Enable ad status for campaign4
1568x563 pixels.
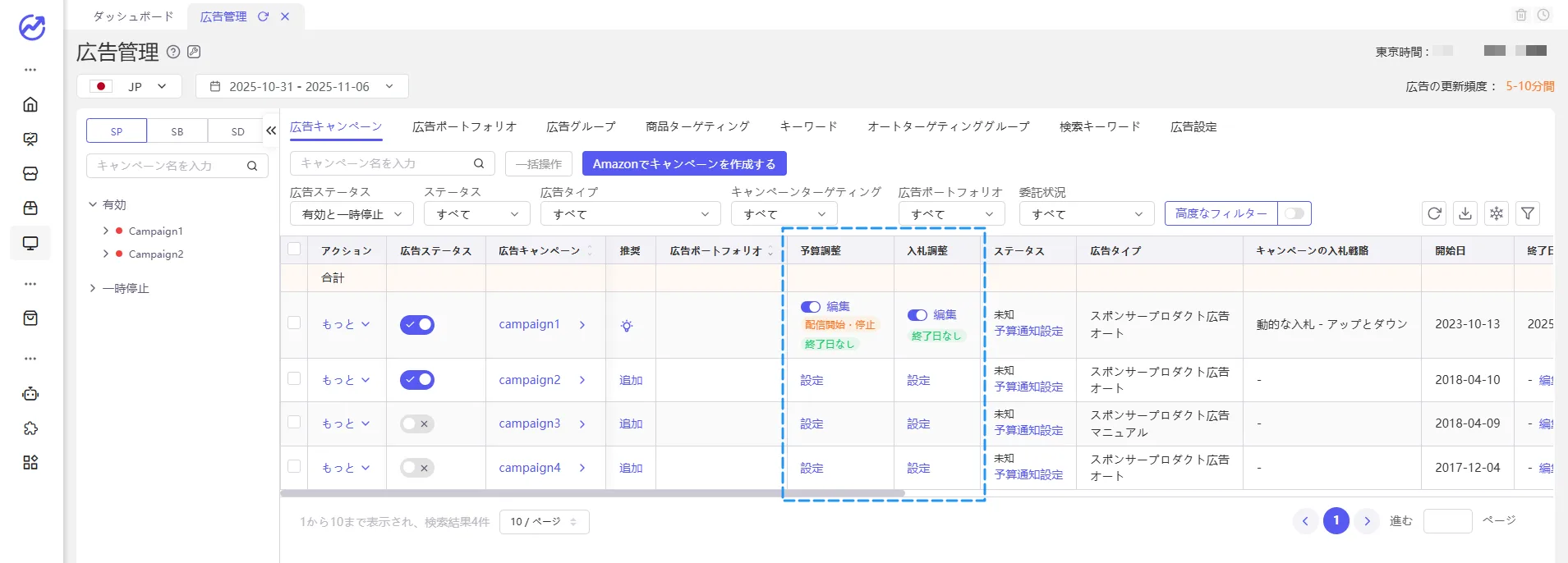417,468
